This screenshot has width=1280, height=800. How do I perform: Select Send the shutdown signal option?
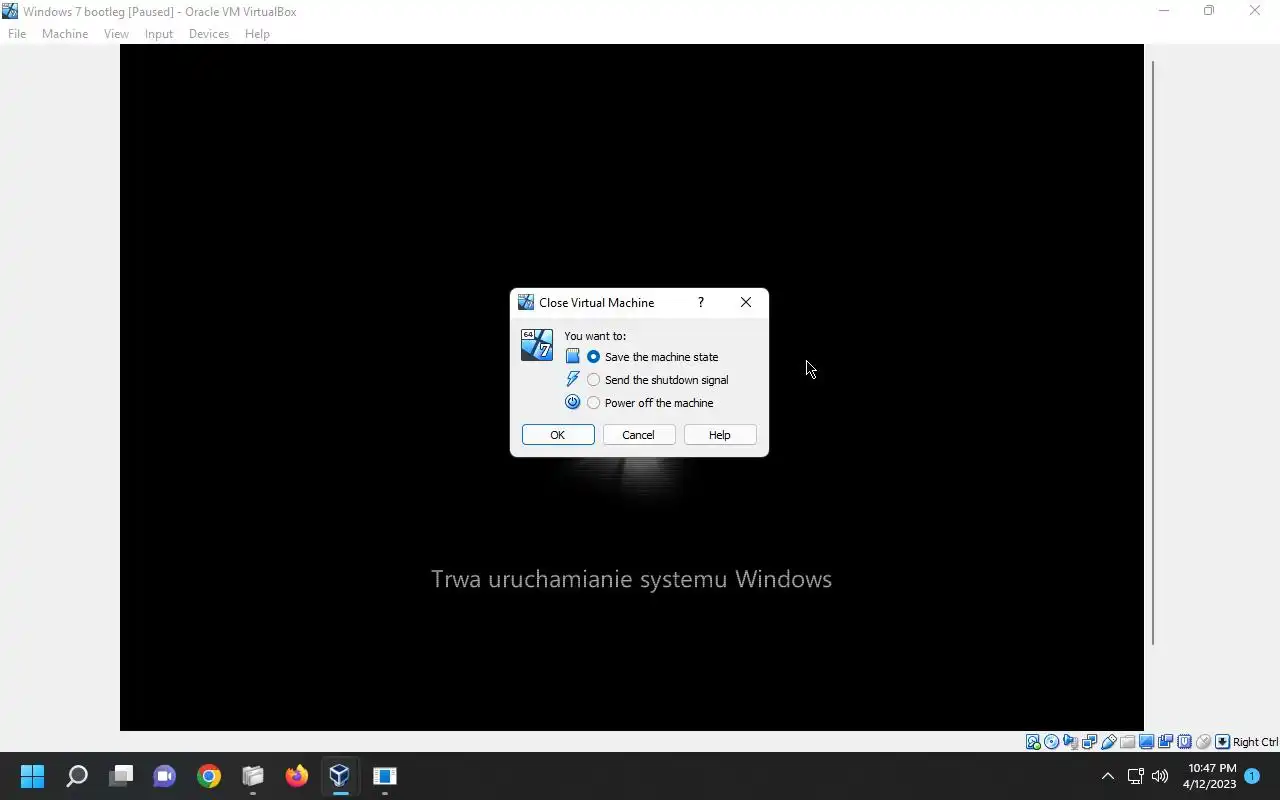(657, 380)
